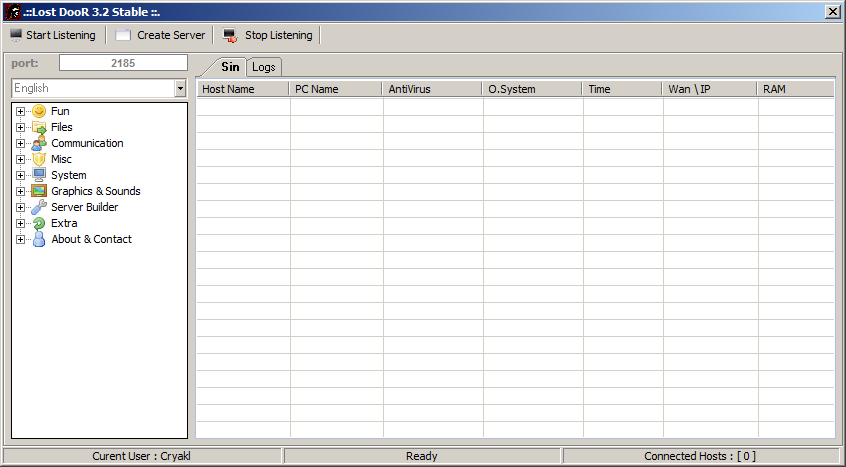The width and height of the screenshot is (846, 467).
Task: Click the Stop Listening icon
Action: coord(230,35)
